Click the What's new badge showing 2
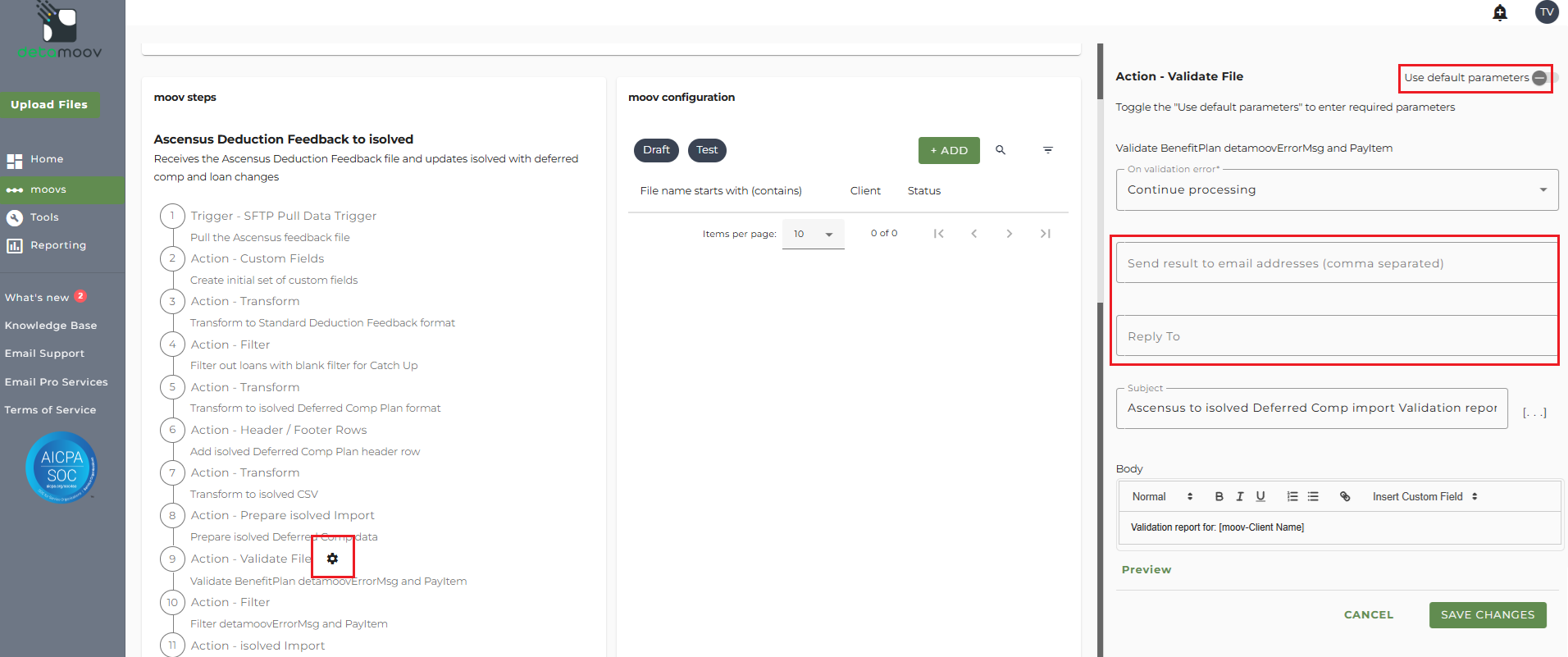The width and height of the screenshot is (1568, 657). point(80,296)
